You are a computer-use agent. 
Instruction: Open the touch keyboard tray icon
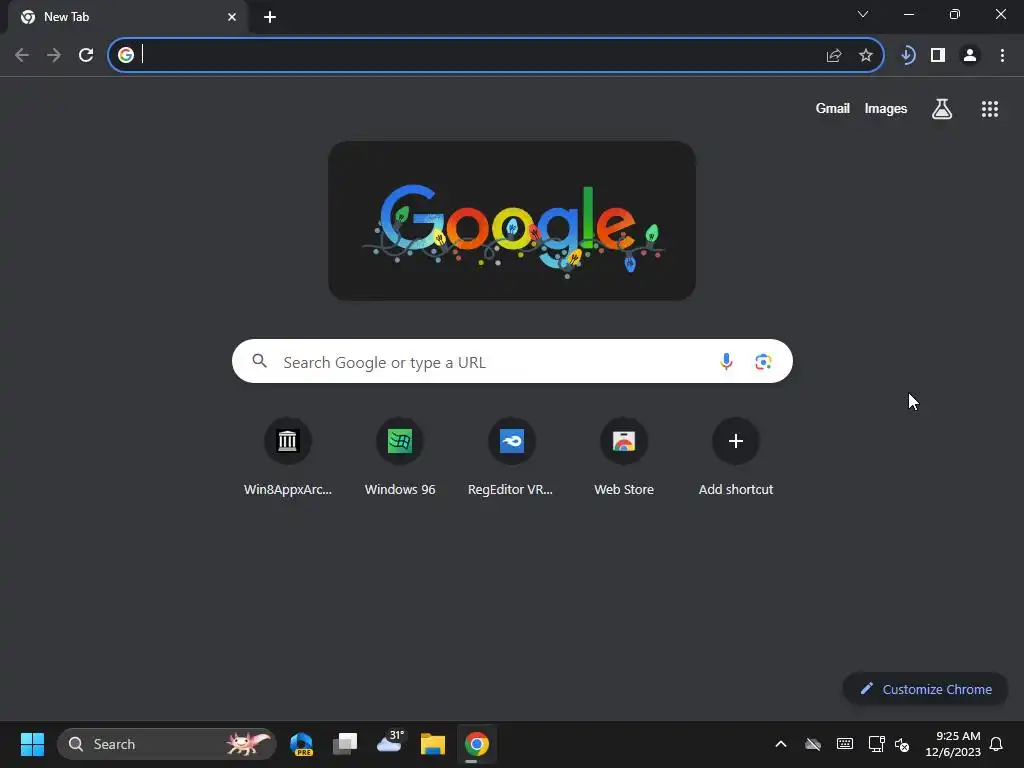click(x=844, y=744)
